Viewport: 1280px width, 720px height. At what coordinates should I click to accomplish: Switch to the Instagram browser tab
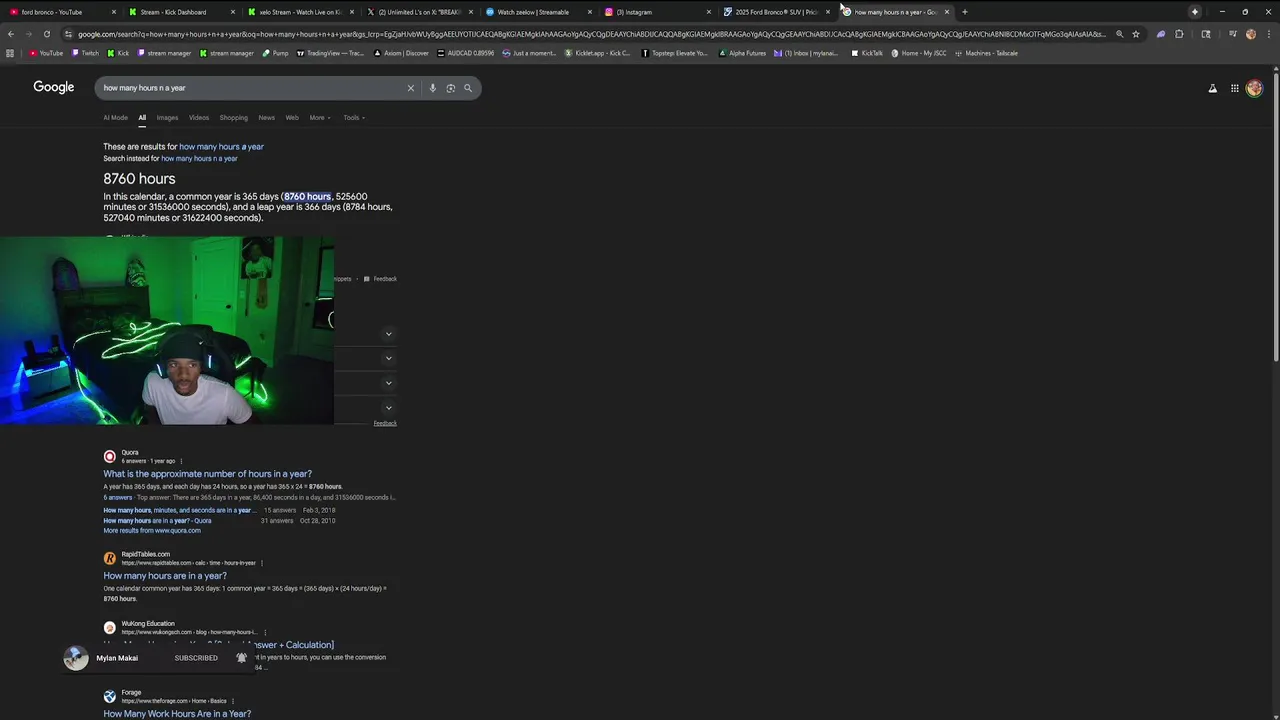(x=658, y=12)
